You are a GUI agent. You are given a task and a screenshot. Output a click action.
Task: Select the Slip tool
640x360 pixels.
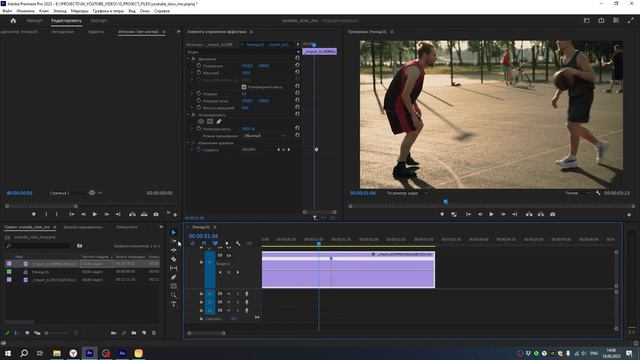pos(173,268)
